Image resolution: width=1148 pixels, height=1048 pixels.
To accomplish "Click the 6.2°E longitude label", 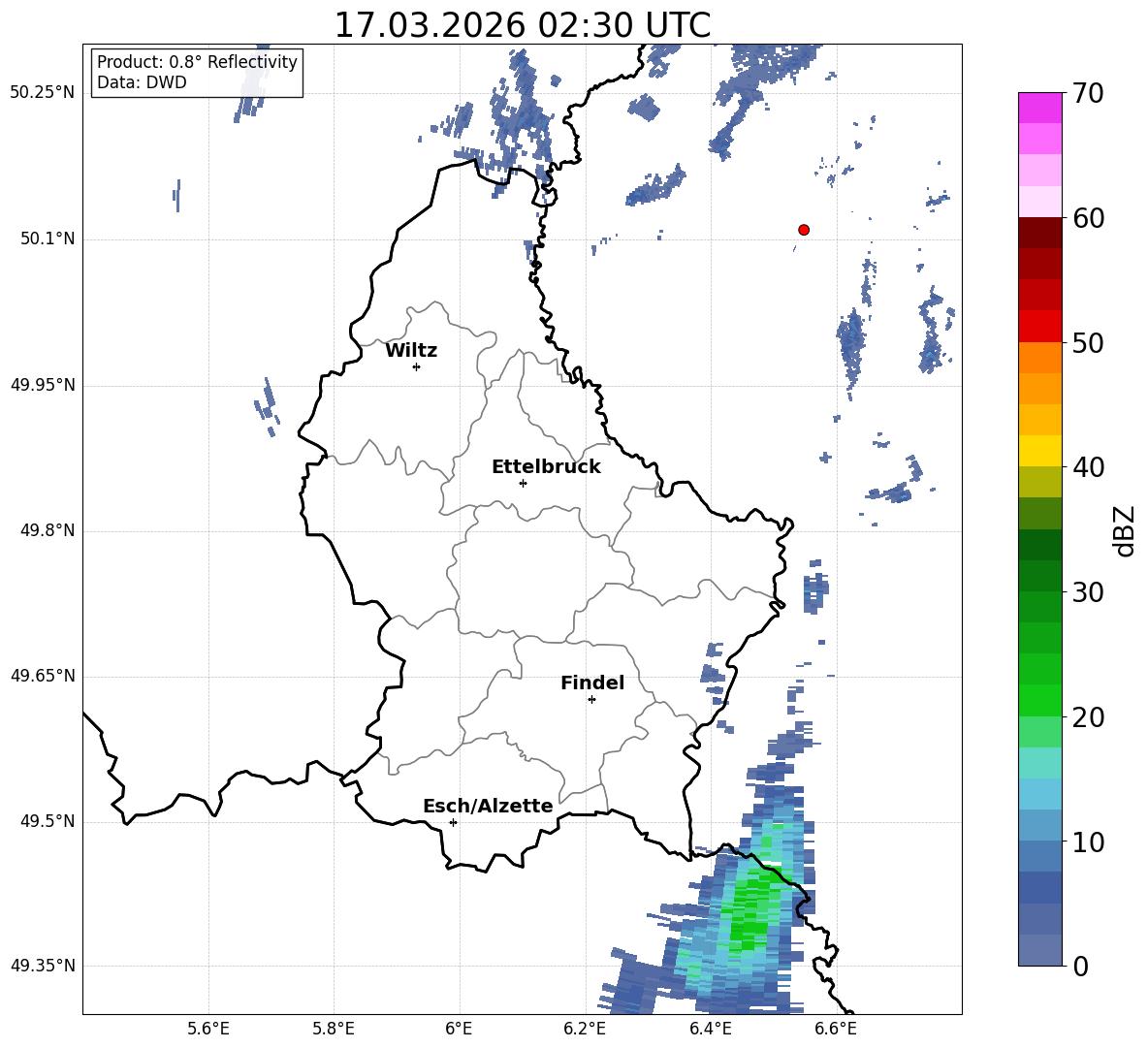I will click(x=585, y=1029).
